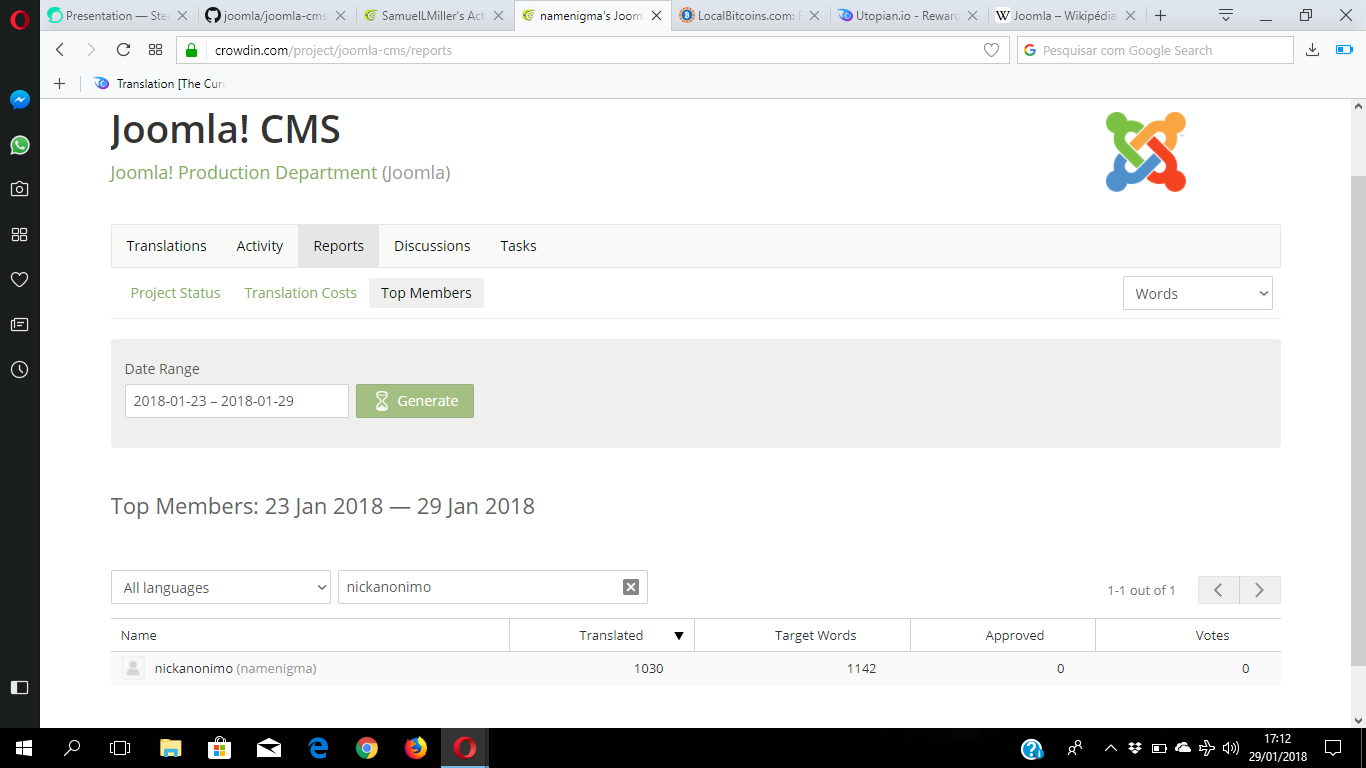Go to next page of results
This screenshot has height=768, width=1366.
tap(1260, 590)
